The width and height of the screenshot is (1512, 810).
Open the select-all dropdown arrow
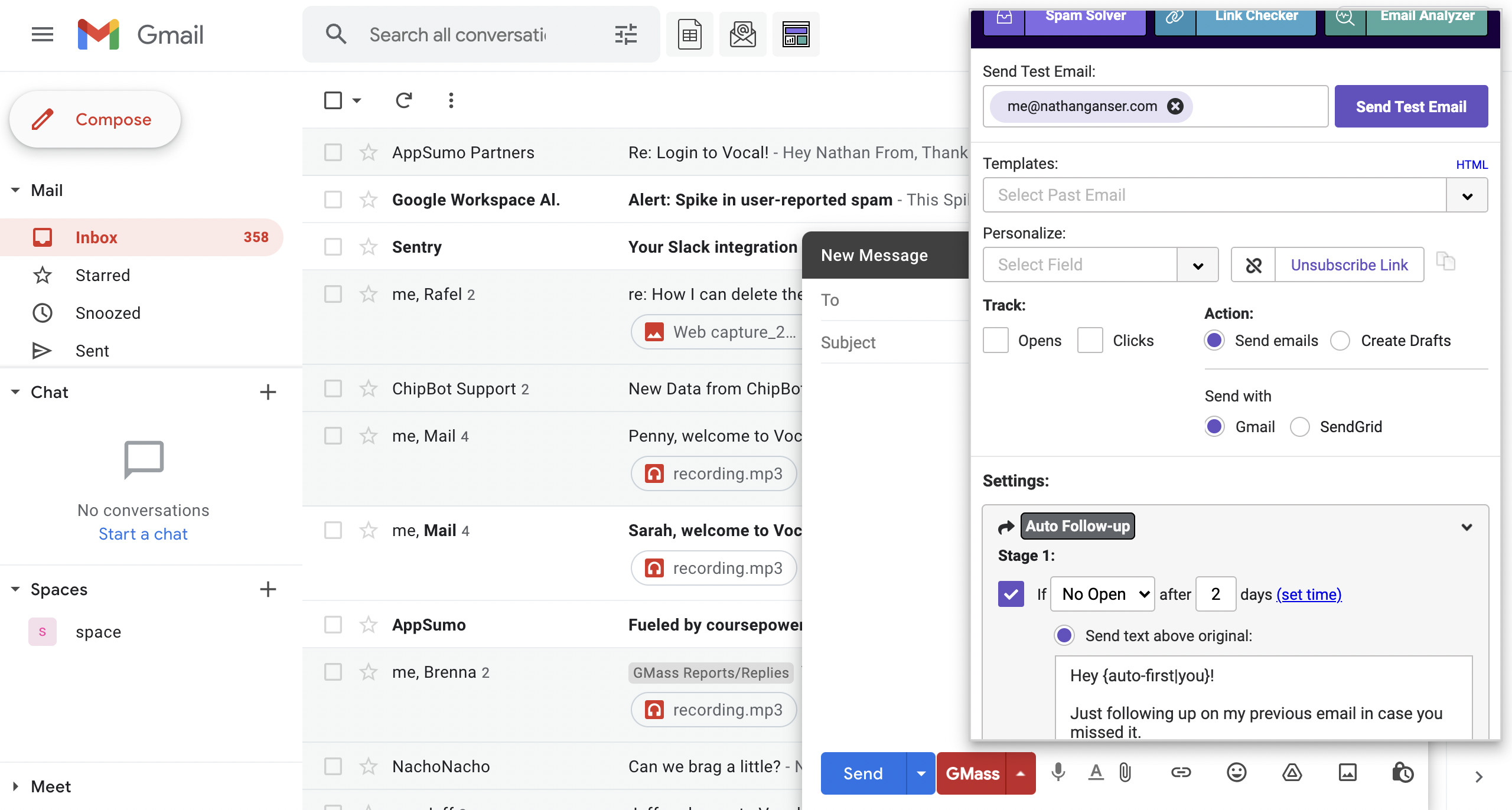point(357,100)
